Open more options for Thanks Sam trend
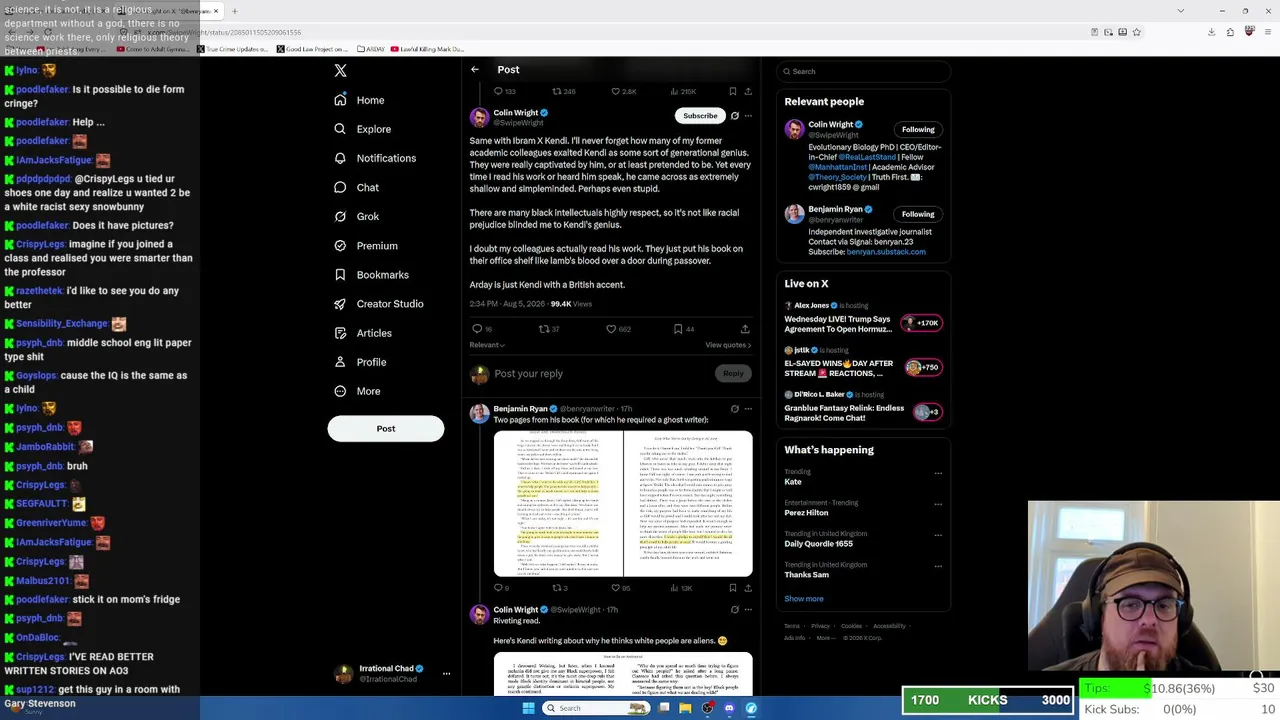The height and width of the screenshot is (720, 1280). coord(938,566)
